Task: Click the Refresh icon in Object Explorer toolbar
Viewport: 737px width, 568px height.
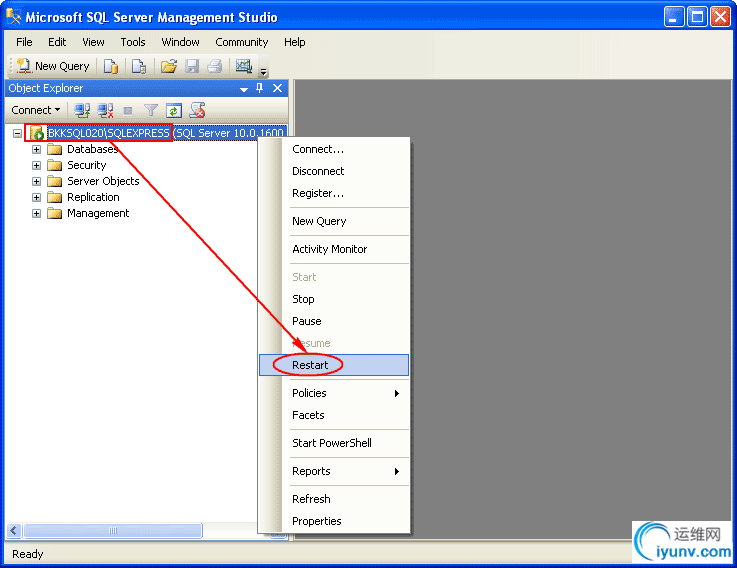Action: (174, 110)
